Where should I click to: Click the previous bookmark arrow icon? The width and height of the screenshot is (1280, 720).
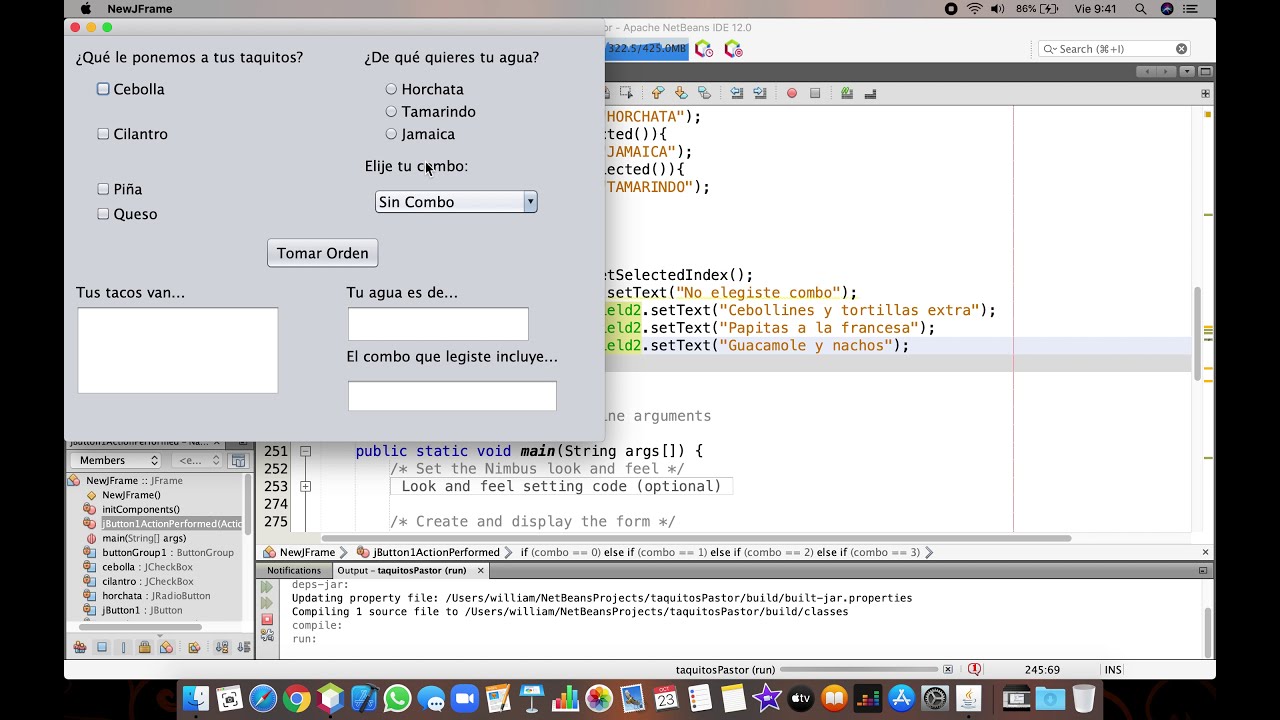pyautogui.click(x=658, y=93)
